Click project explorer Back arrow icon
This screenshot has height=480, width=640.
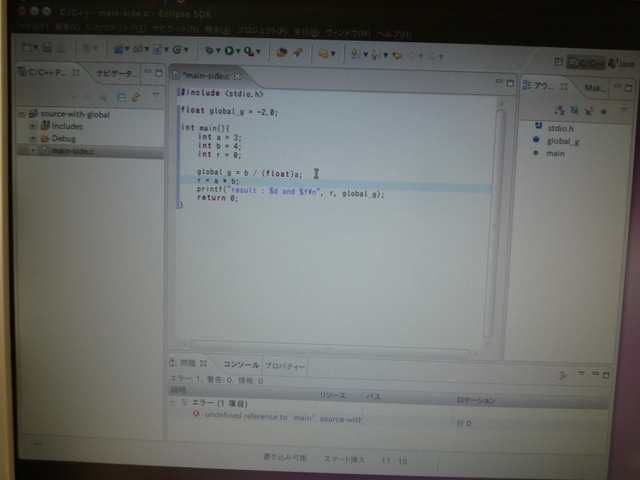click(x=73, y=96)
